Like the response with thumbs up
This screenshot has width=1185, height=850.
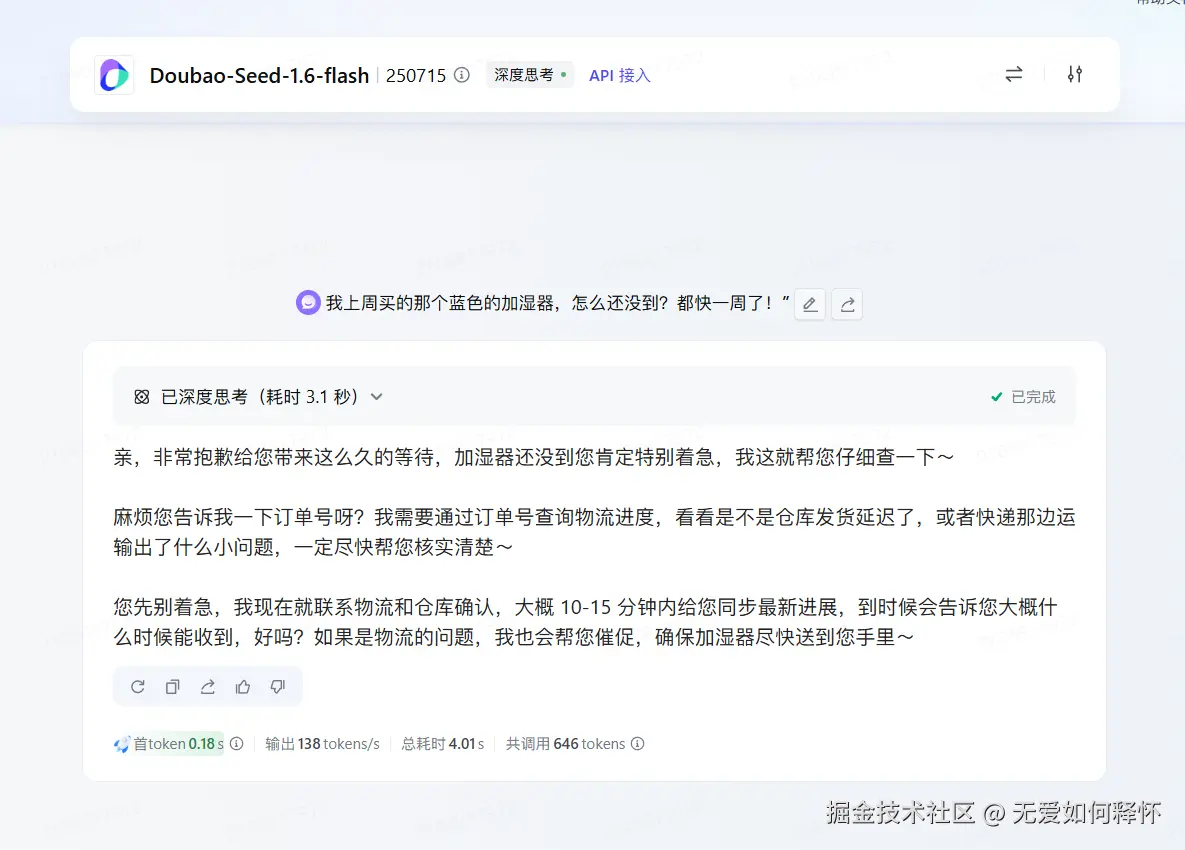tap(243, 686)
